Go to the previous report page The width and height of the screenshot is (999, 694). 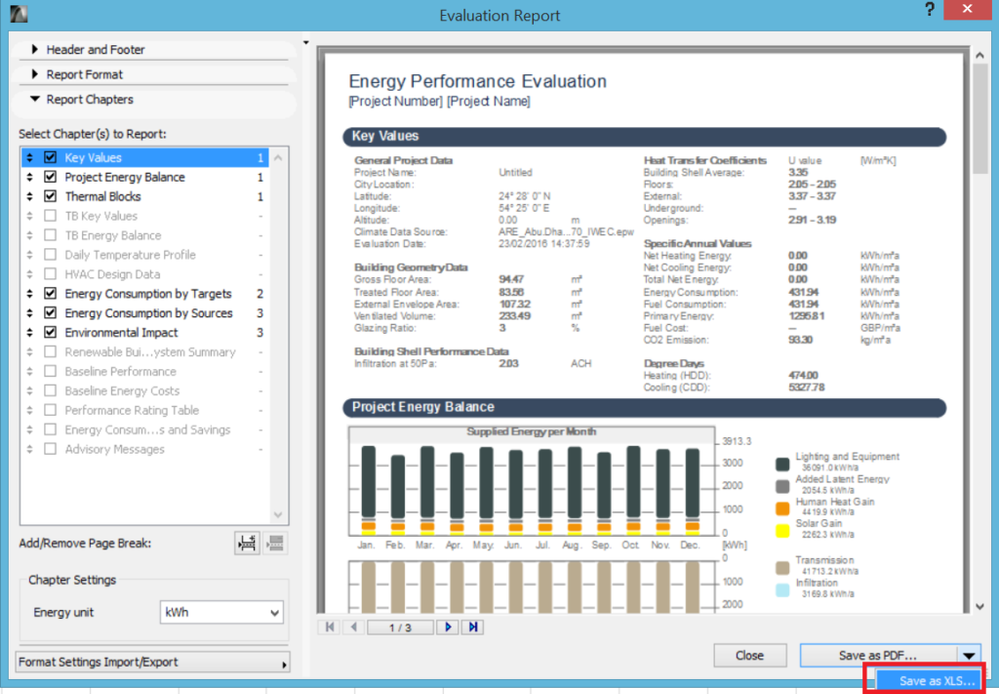click(x=354, y=627)
